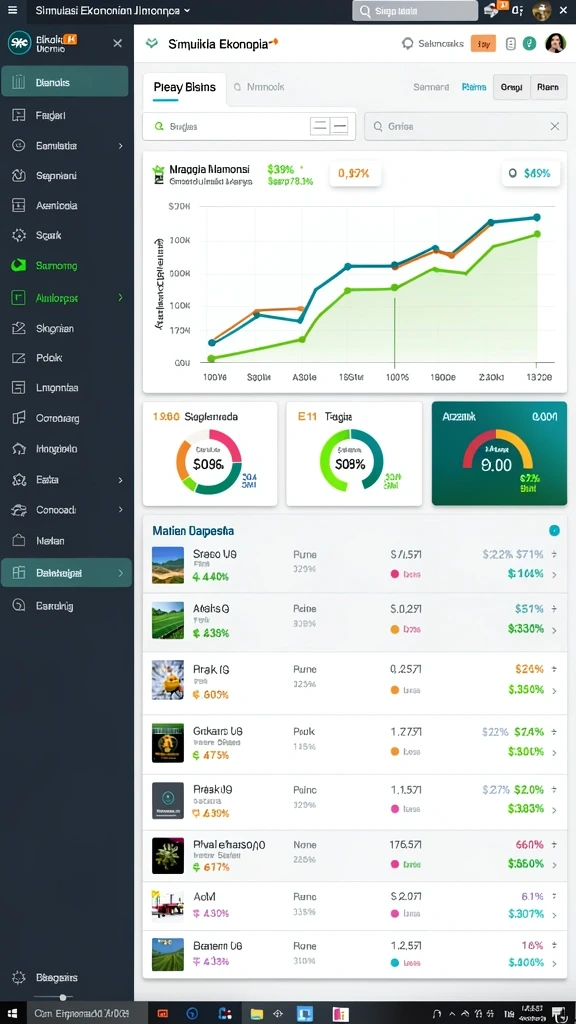
Task: Expand the Almlorges sidebar submenu
Action: click(120, 297)
